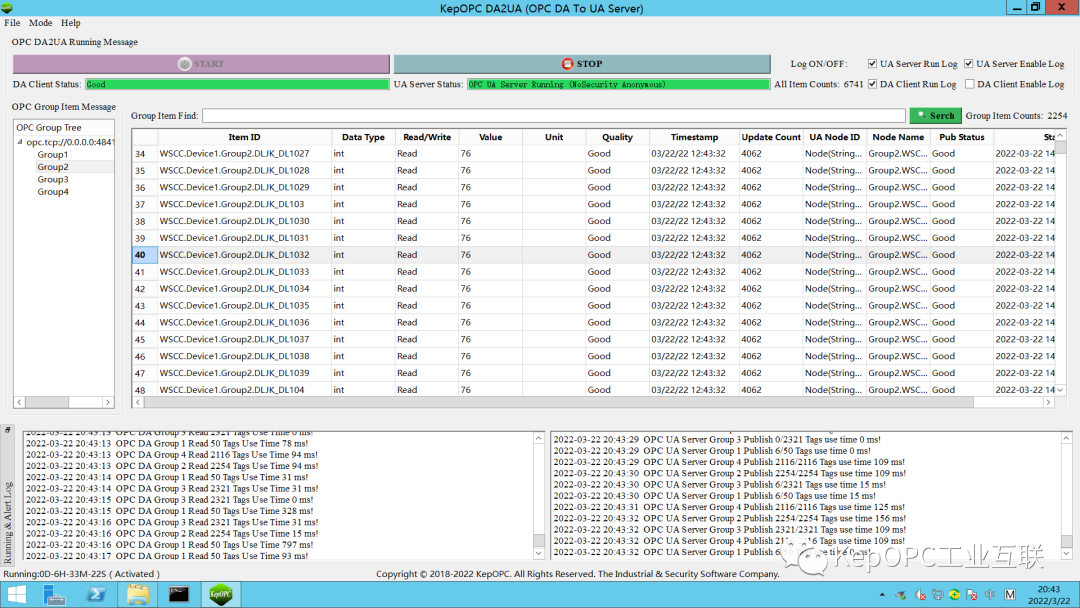Show hidden system tray icons

(882, 594)
